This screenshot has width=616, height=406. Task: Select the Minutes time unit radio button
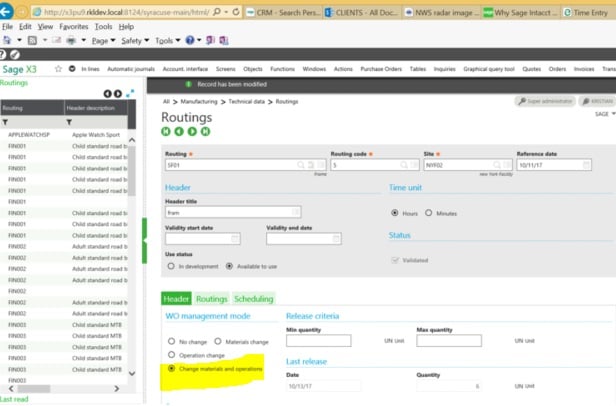coord(429,213)
